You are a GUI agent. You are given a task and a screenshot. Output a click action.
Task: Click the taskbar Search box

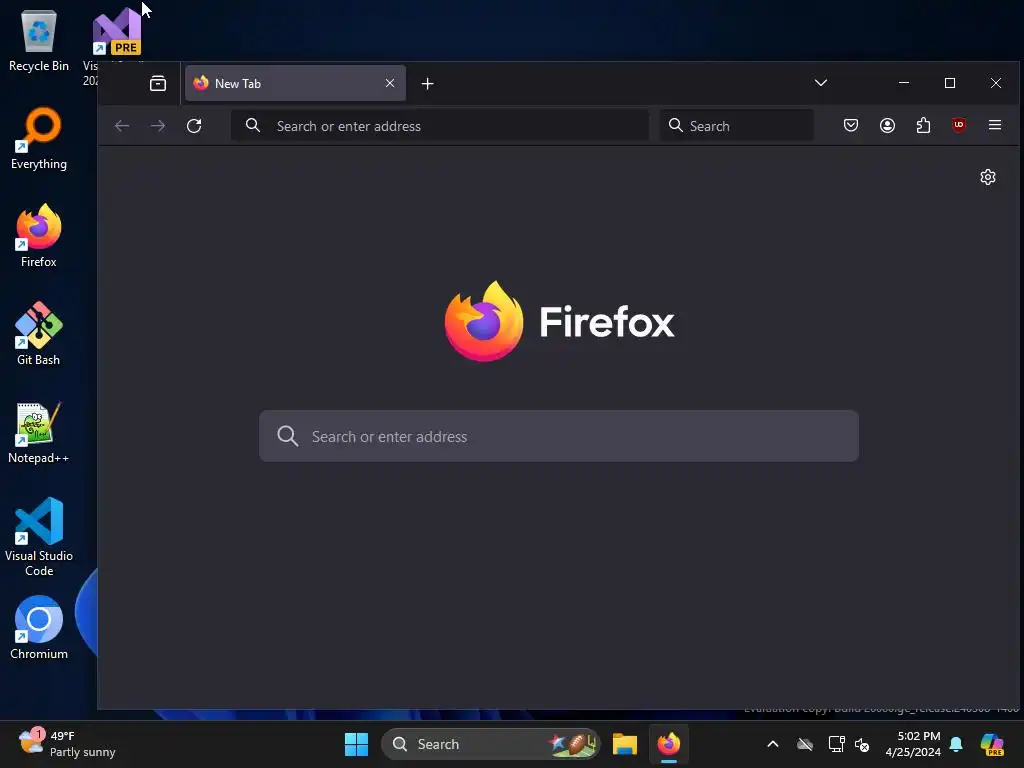tap(490, 744)
